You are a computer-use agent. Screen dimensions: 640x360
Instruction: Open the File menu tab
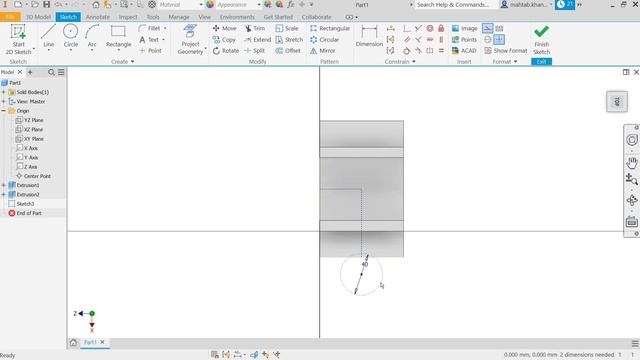10,17
